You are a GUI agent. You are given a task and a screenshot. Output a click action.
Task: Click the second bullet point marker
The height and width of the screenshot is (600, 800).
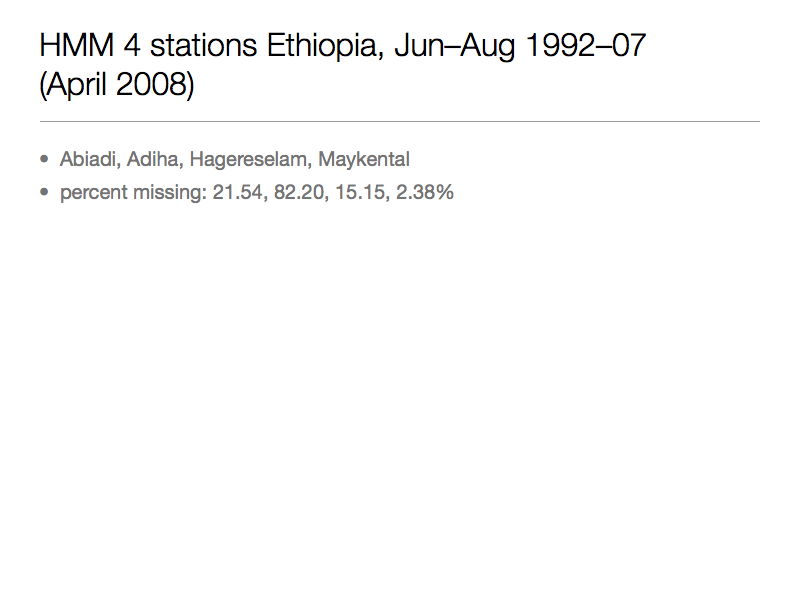(44, 192)
